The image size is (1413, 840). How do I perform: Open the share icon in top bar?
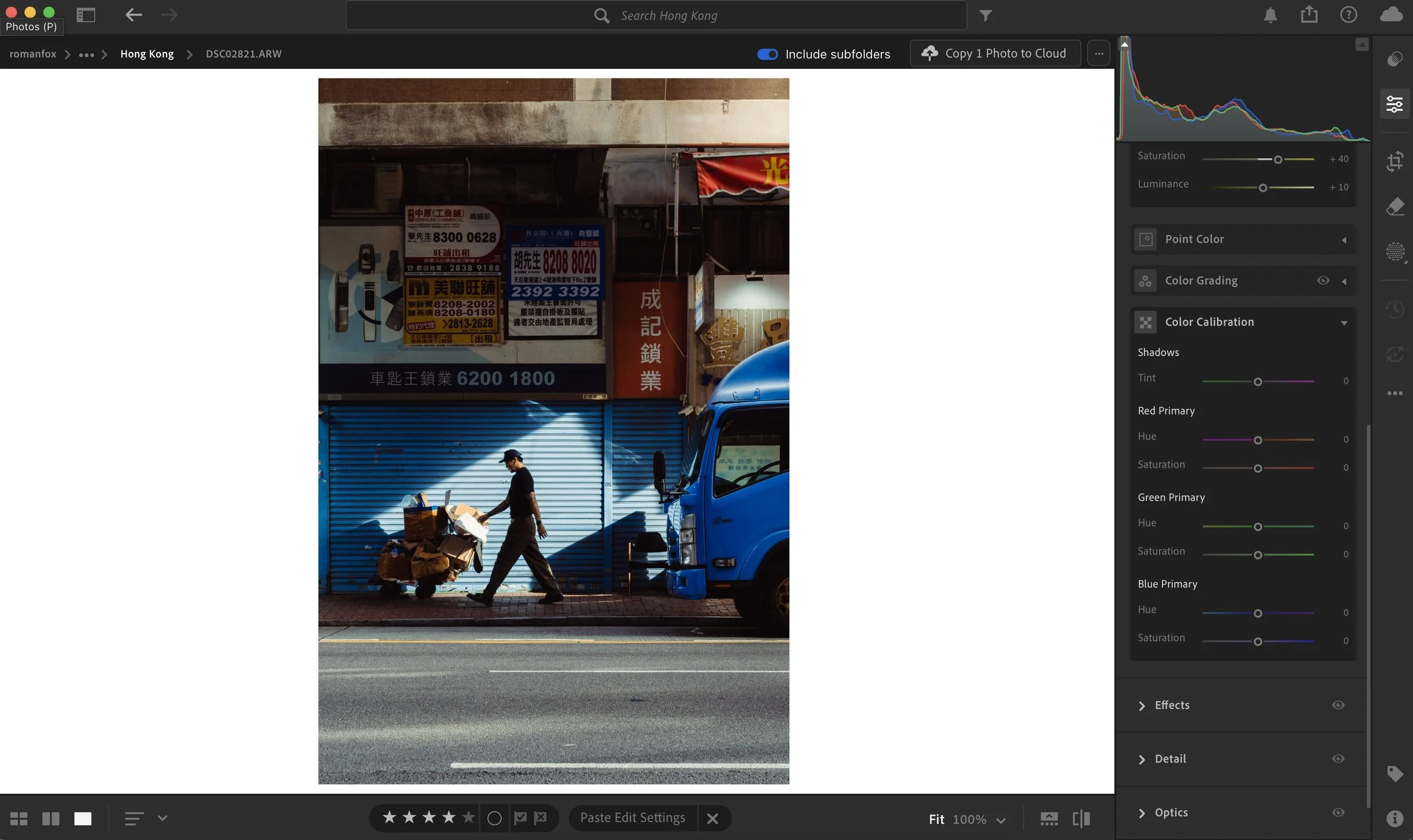tap(1309, 15)
